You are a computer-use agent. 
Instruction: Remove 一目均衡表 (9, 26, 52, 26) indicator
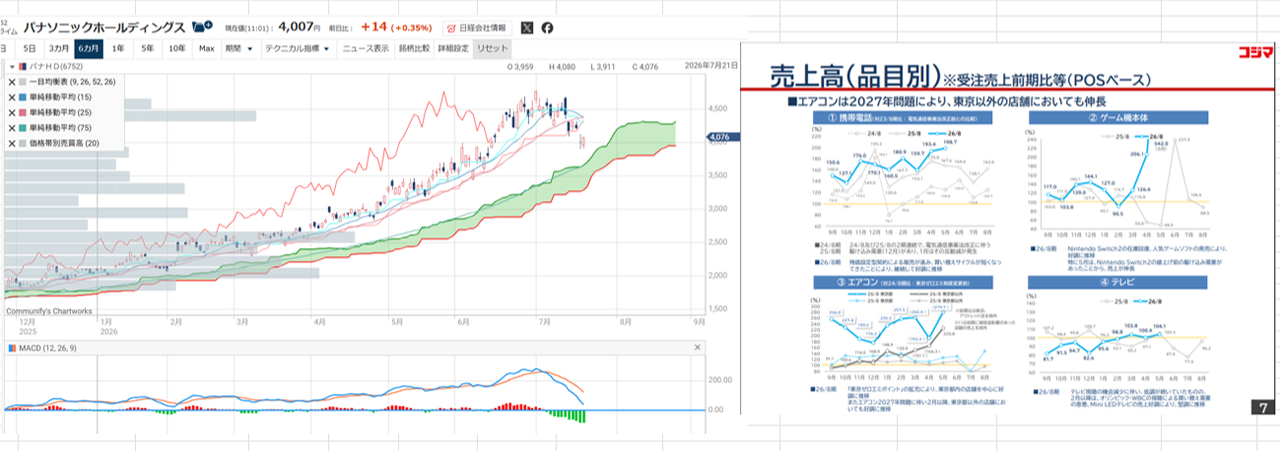click(x=11, y=82)
